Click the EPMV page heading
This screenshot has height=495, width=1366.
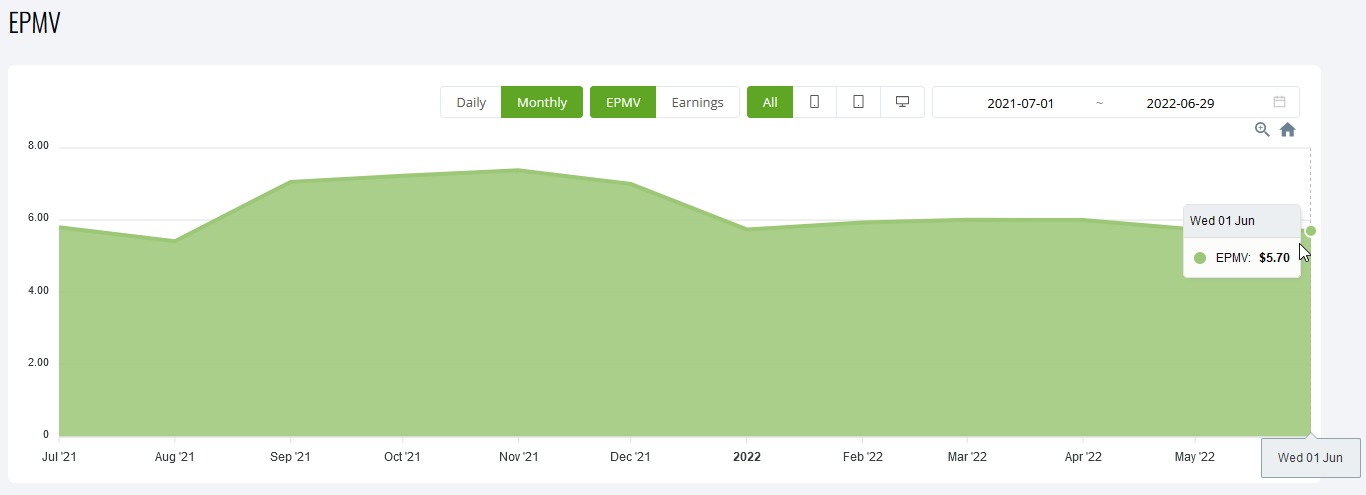34,24
